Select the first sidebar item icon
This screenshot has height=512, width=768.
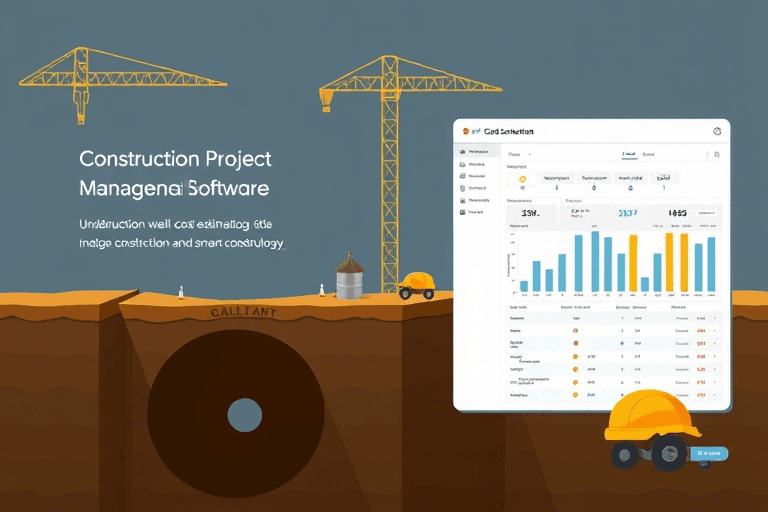[x=462, y=152]
